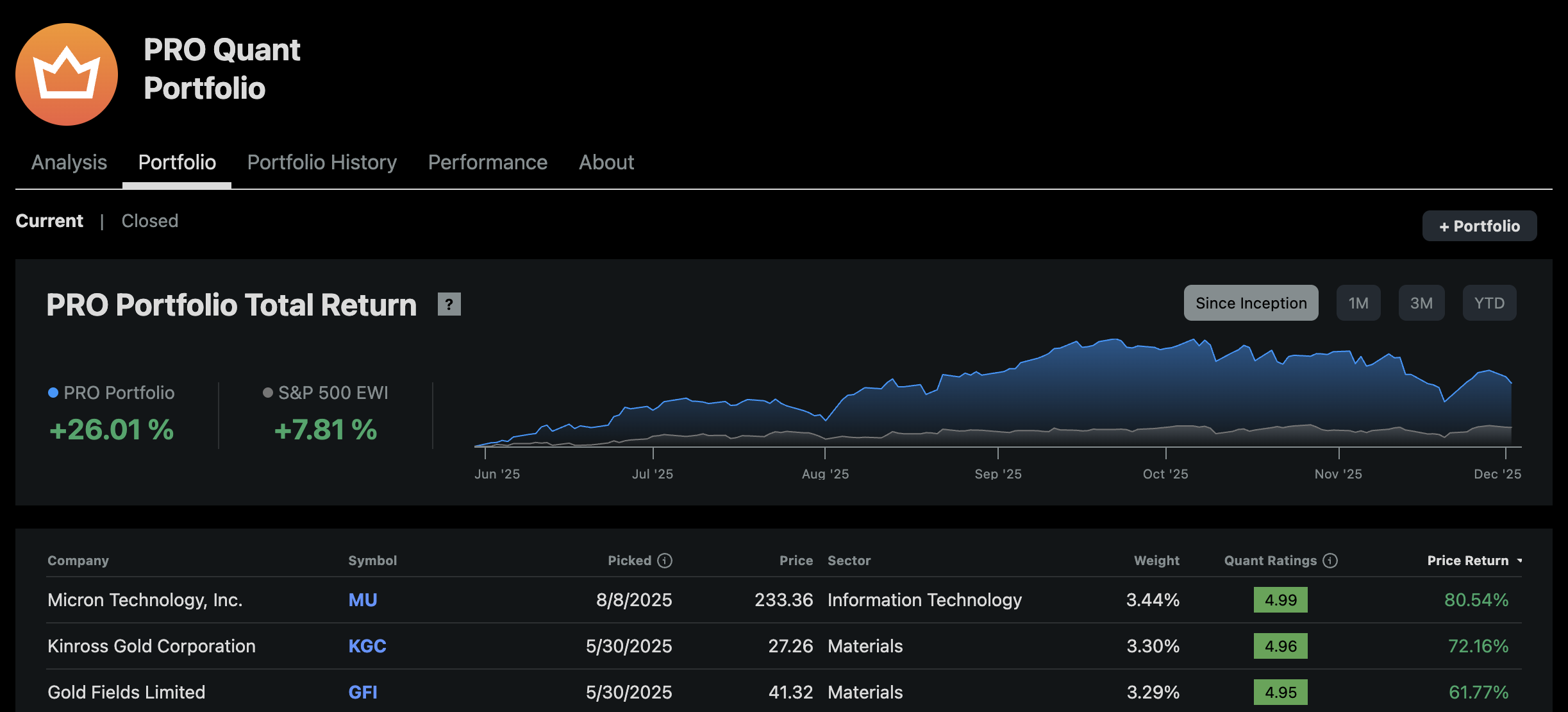
Task: Click the blue PRO Portfolio legend dot
Action: tap(53, 393)
